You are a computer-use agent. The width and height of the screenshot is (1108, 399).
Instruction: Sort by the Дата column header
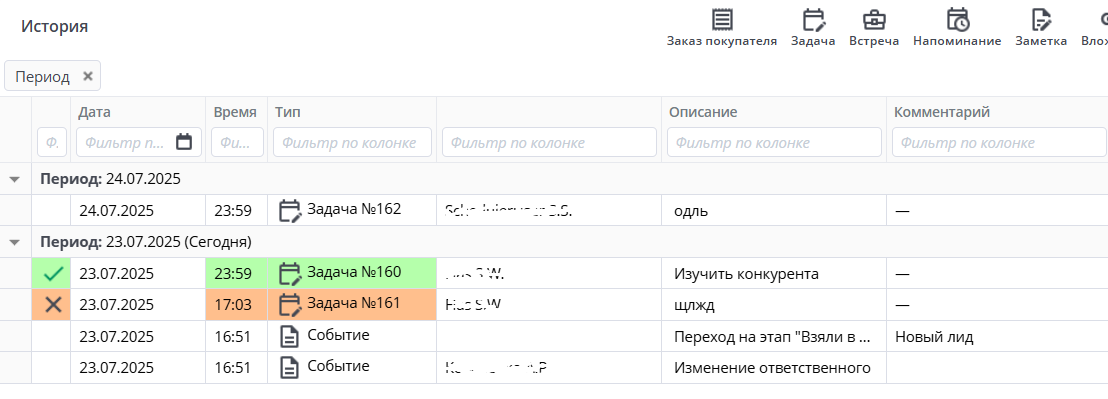(x=95, y=112)
